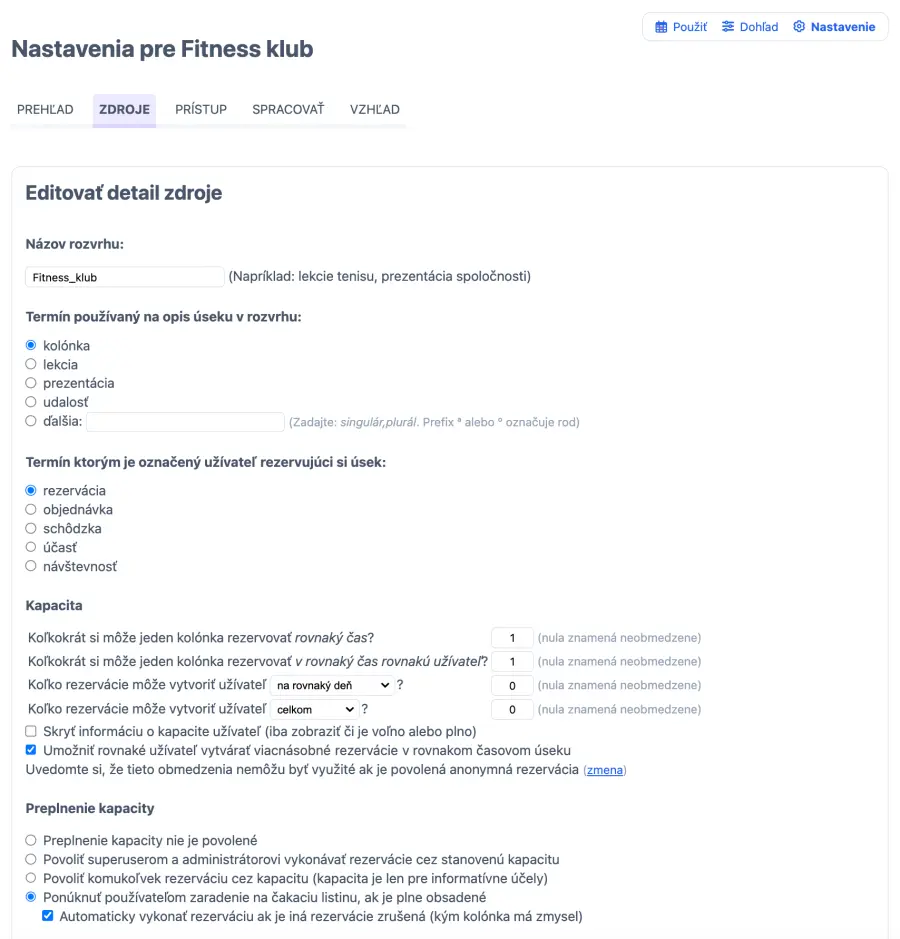
Task: Click the 'Názov rozvrhu' text field
Action: pyautogui.click(x=125, y=277)
